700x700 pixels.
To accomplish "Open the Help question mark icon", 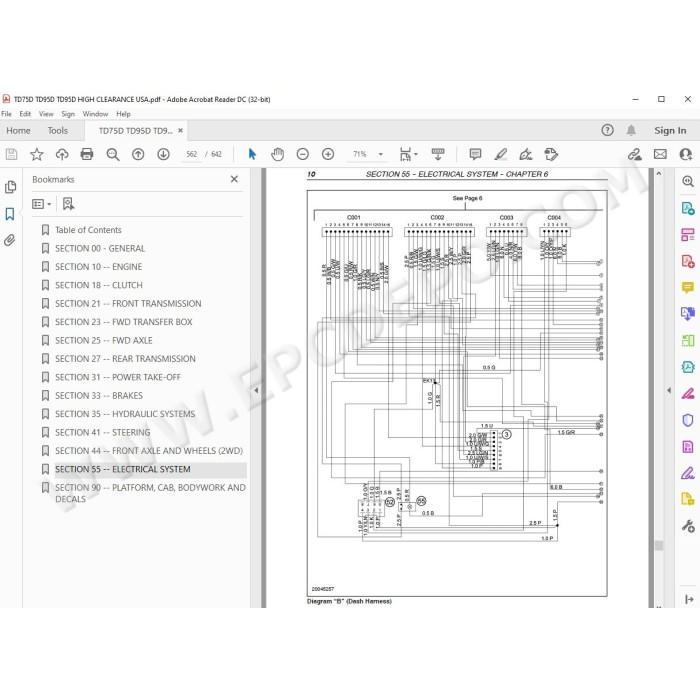I will tap(607, 130).
